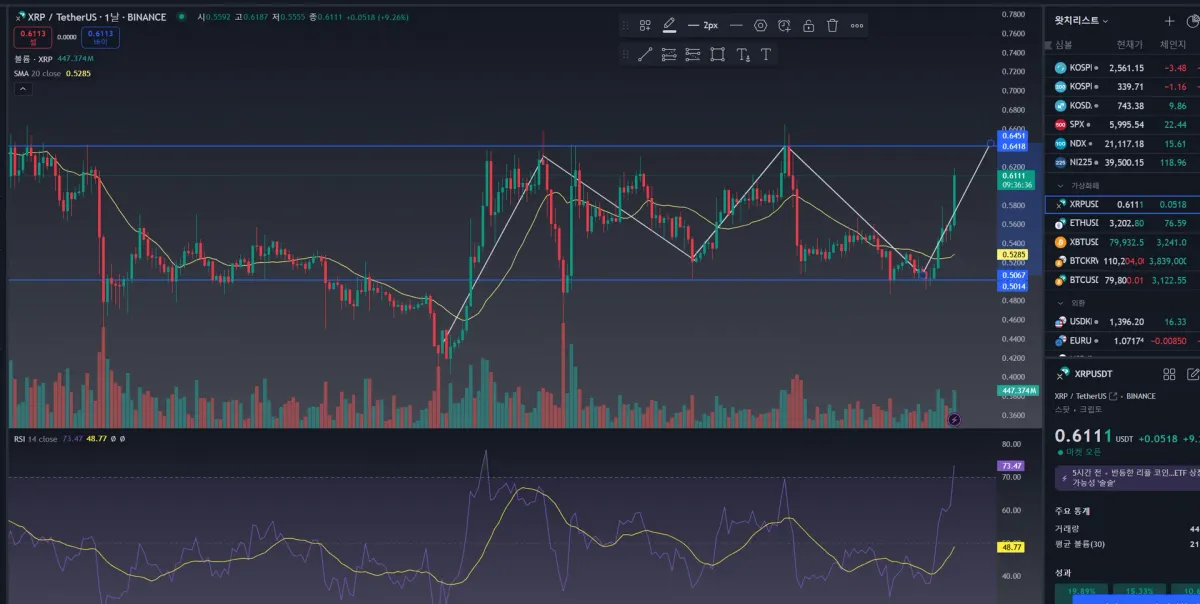Collapse the 가상화폐 watchlist section
Screen dimensions: 1200x604
click(1060, 185)
